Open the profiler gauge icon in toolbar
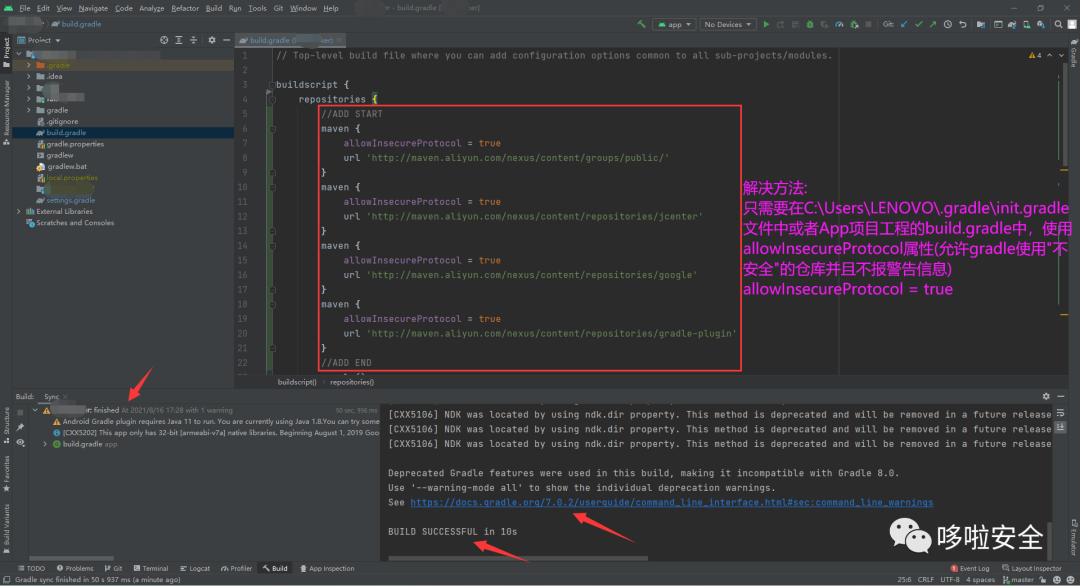 (839, 24)
